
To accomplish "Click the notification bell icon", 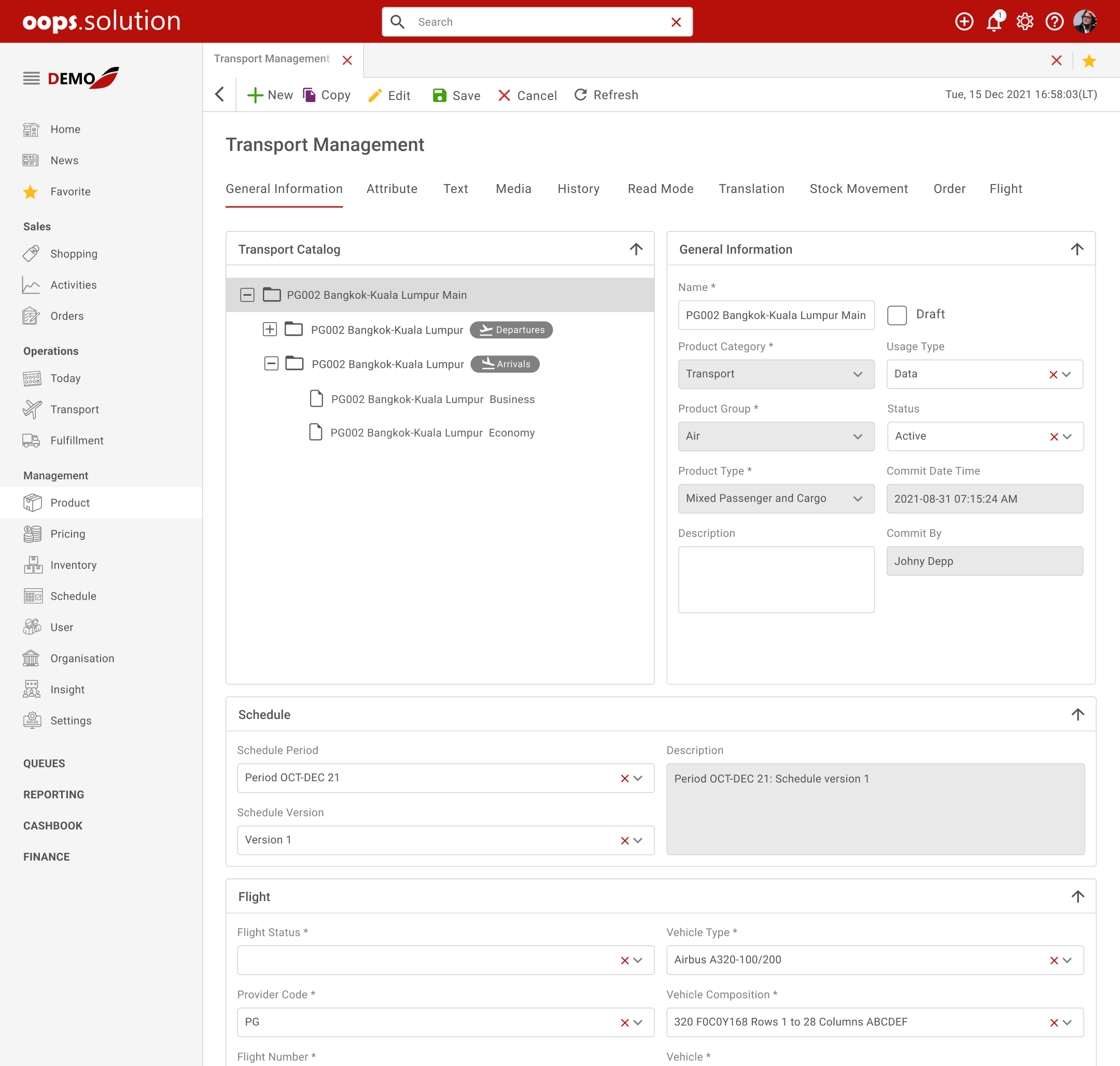I will point(994,22).
